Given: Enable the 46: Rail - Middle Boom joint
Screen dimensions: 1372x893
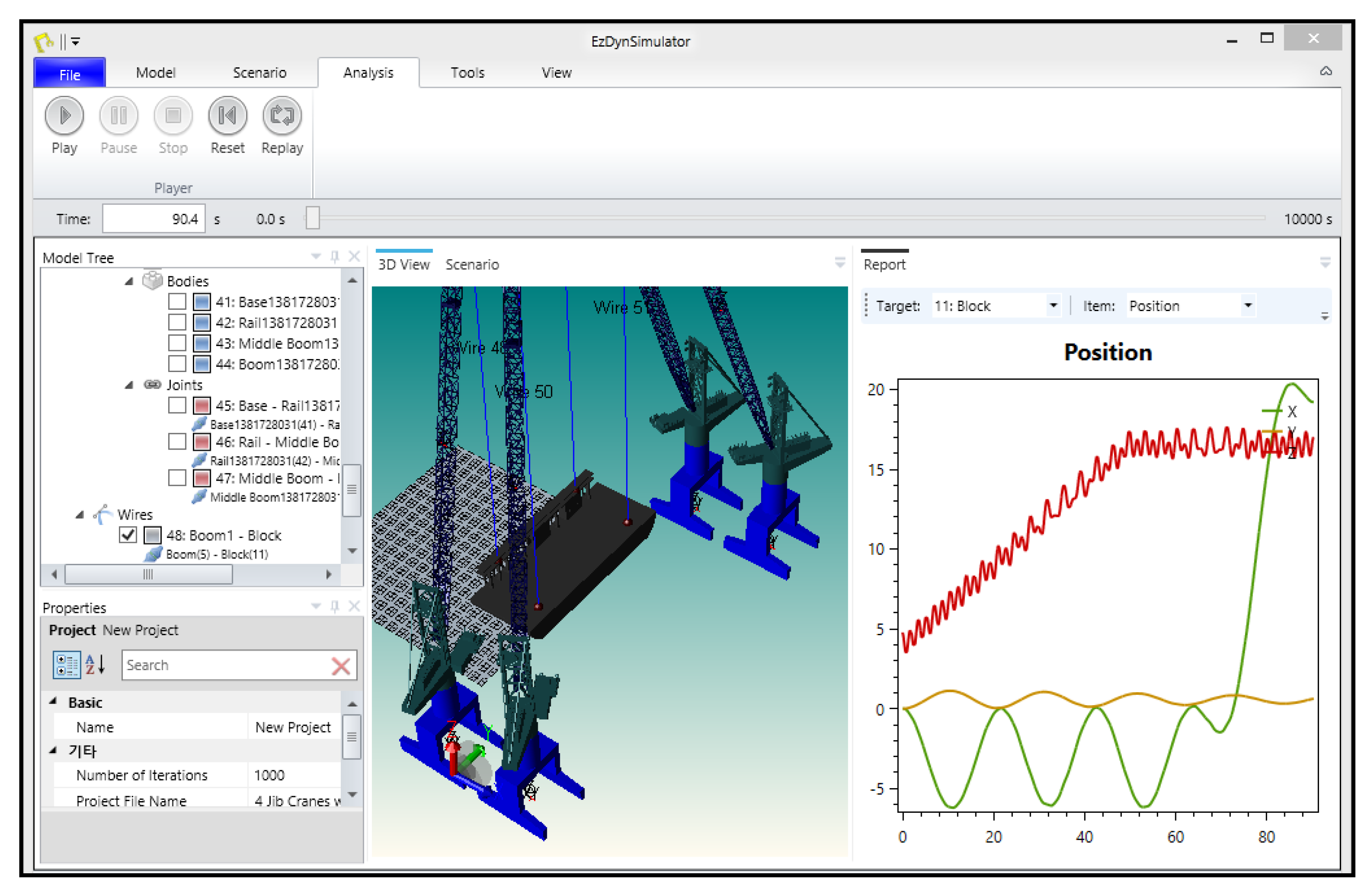Looking at the screenshot, I should click(177, 442).
